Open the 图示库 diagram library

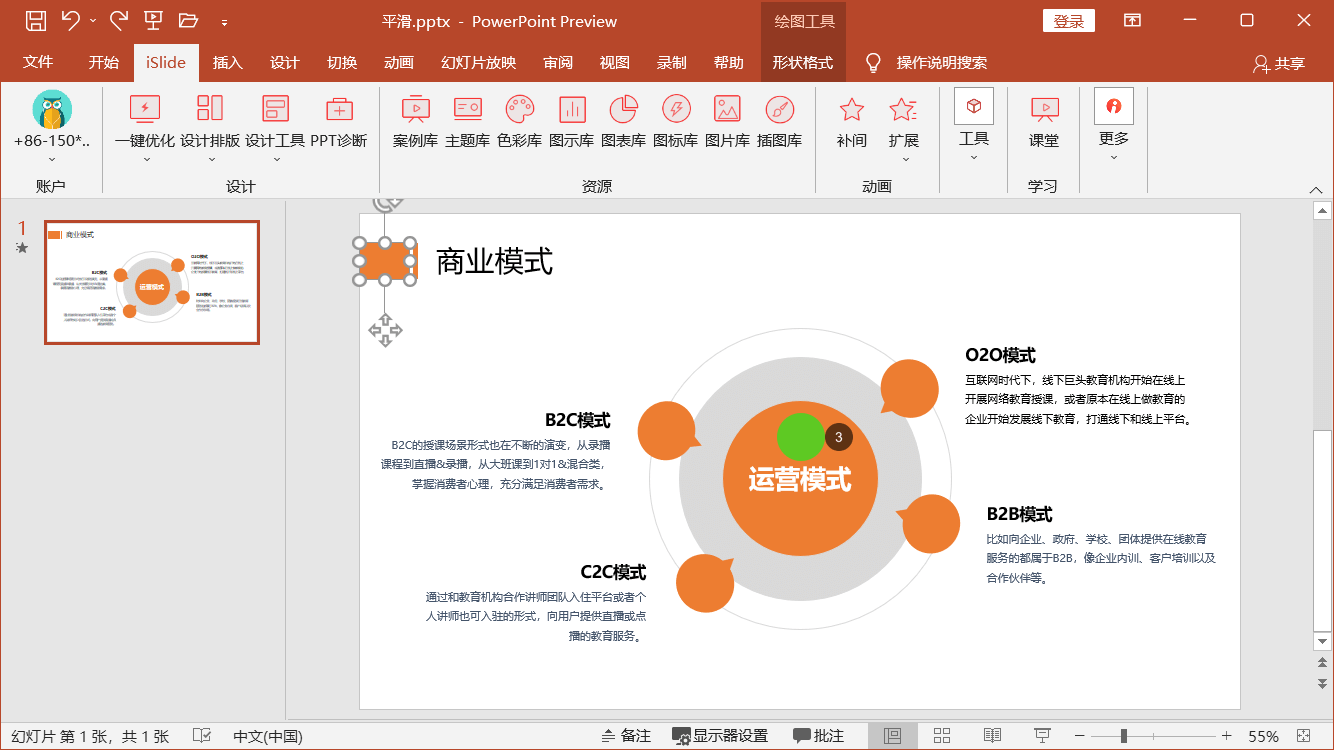pos(572,122)
